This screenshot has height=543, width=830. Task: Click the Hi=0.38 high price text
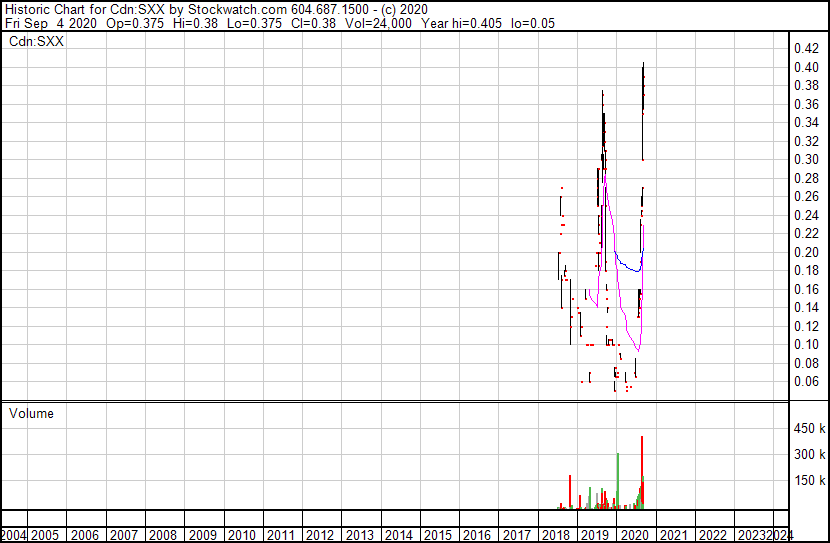[x=195, y=23]
